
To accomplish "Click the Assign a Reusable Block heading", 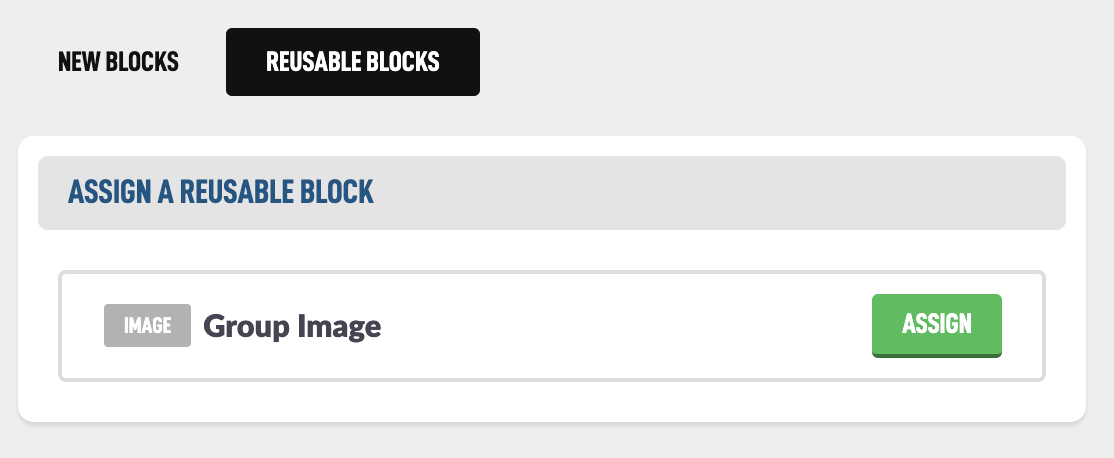I will 220,192.
